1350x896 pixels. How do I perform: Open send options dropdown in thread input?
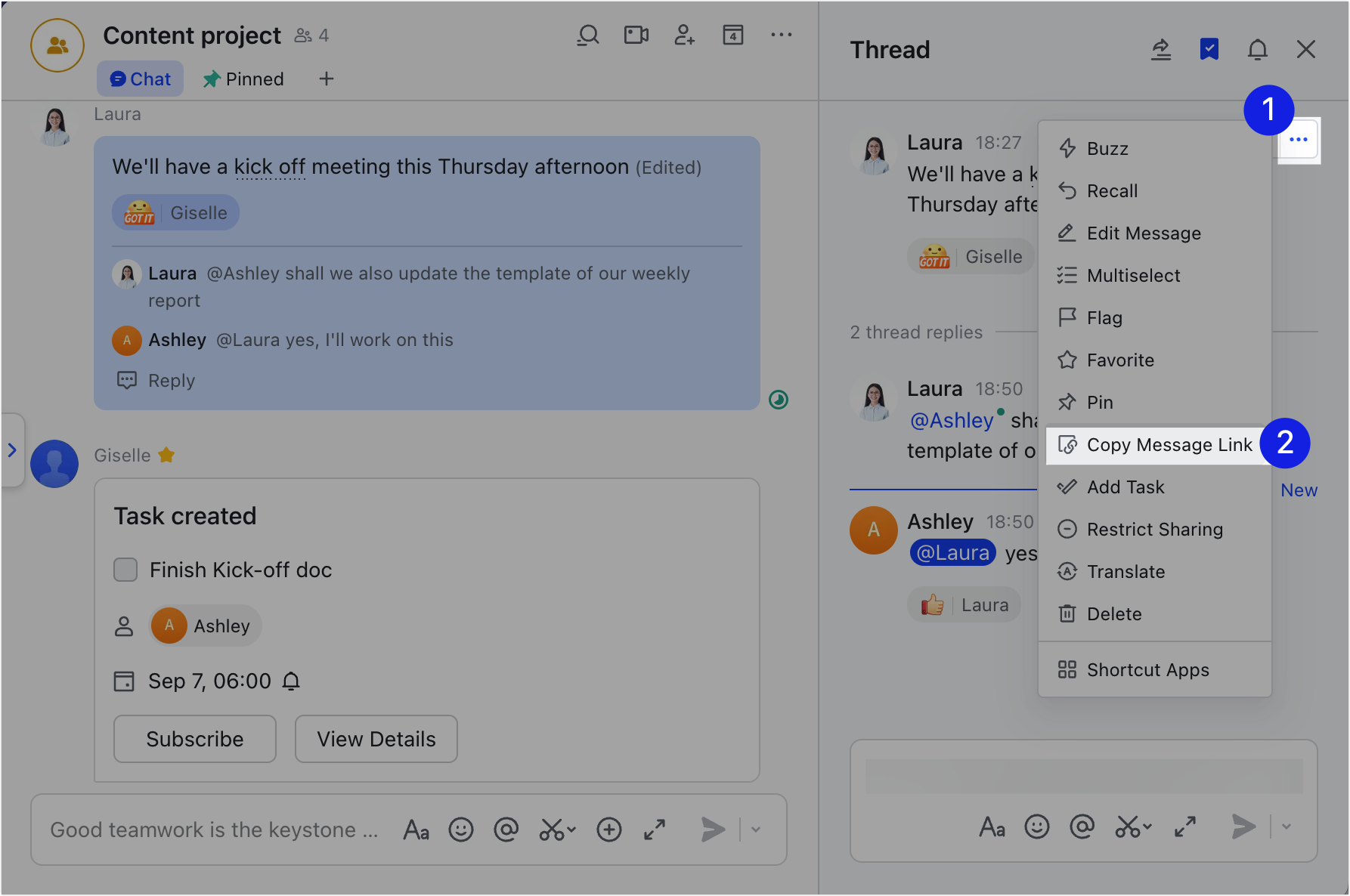click(x=1287, y=826)
